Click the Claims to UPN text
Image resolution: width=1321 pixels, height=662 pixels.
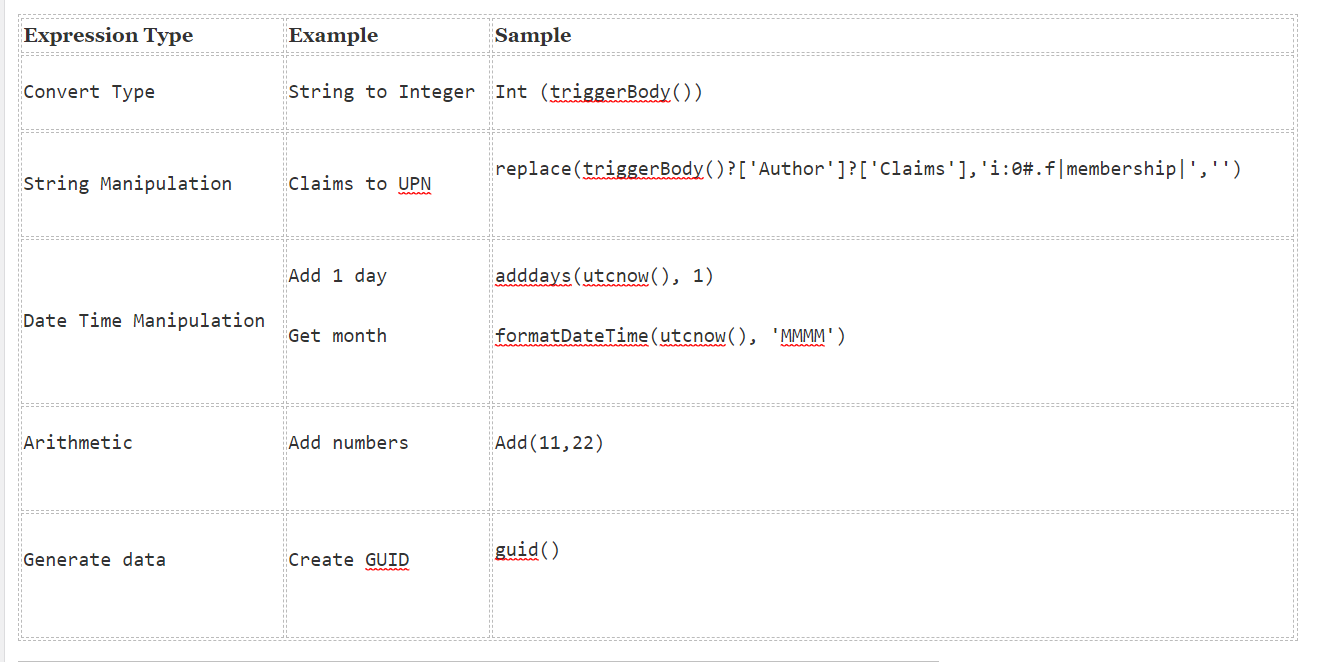pos(359,184)
